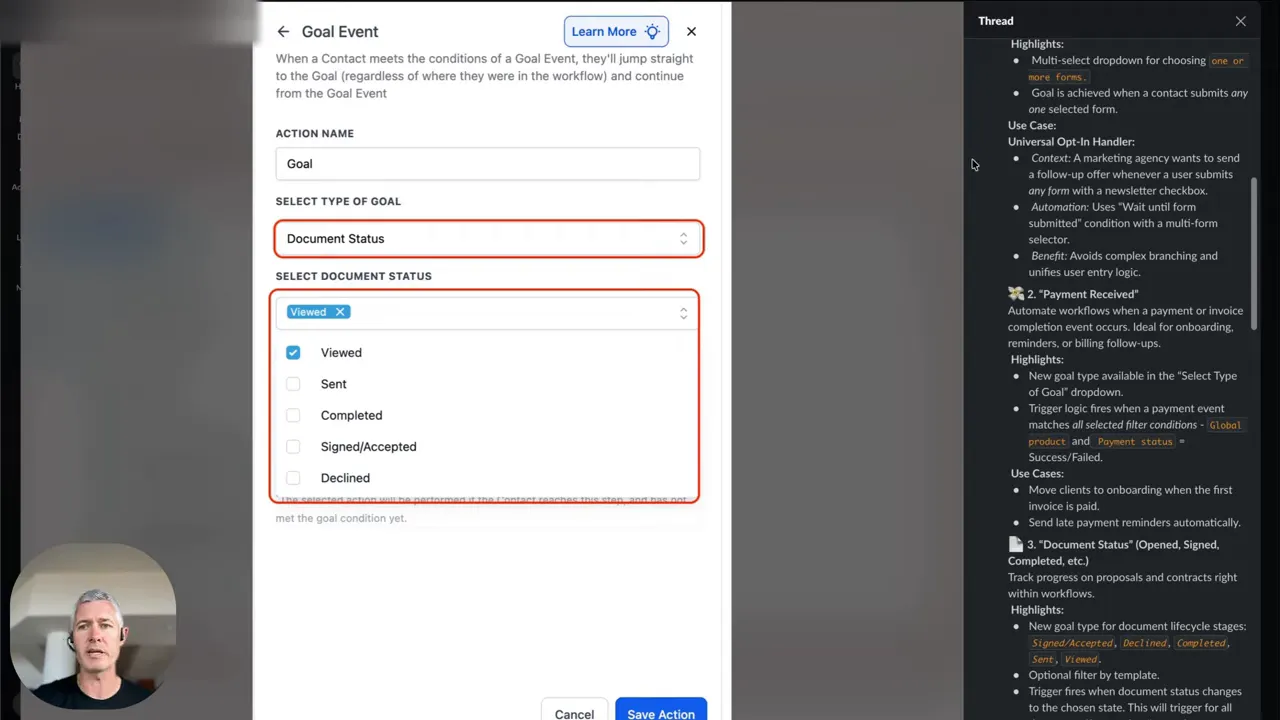Click the presenter webcam thumbnail
Image resolution: width=1280 pixels, height=720 pixels.
[x=92, y=625]
